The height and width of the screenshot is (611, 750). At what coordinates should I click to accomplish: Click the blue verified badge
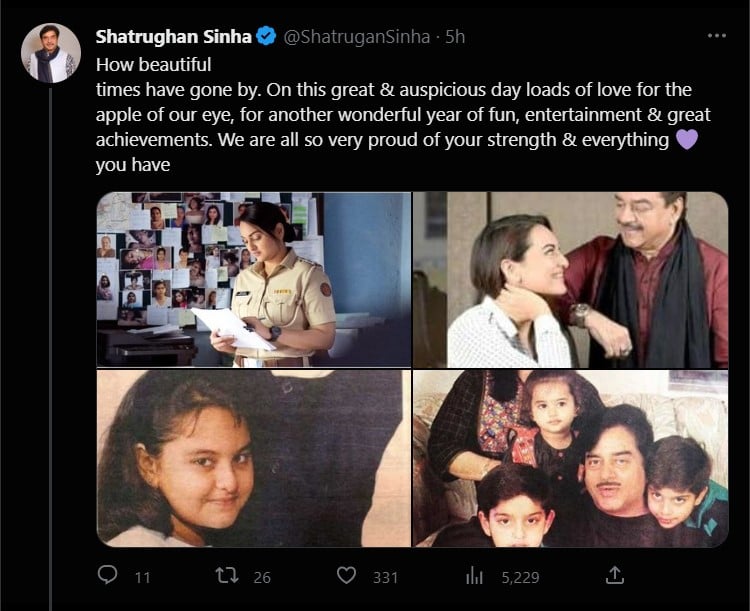266,37
